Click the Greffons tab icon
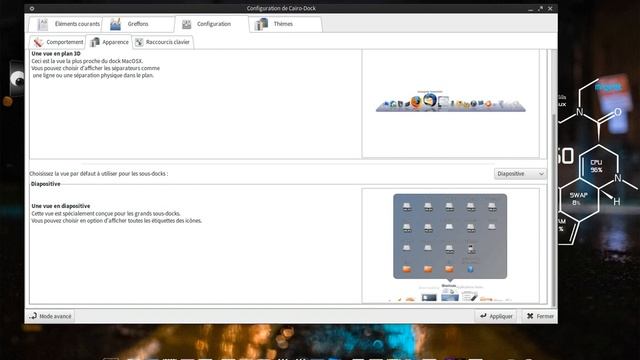The height and width of the screenshot is (360, 640). 116,24
